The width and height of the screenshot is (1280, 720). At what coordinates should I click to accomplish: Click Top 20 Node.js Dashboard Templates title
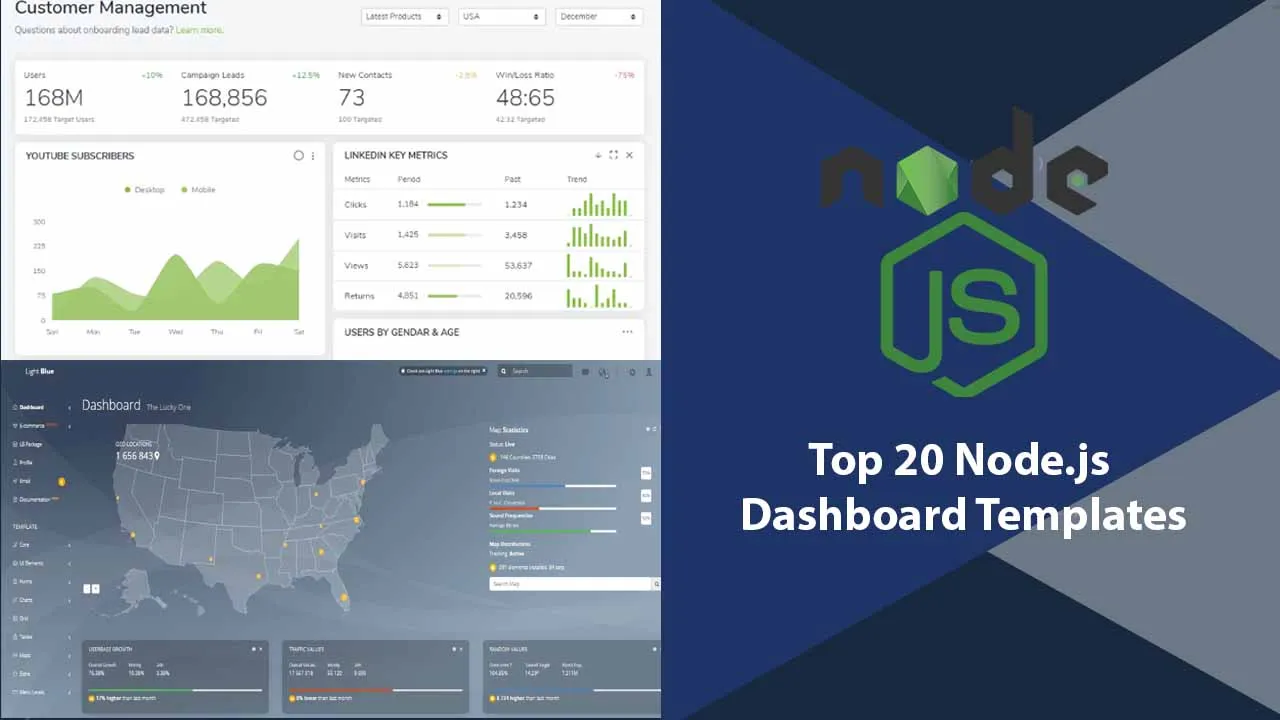[x=963, y=487]
